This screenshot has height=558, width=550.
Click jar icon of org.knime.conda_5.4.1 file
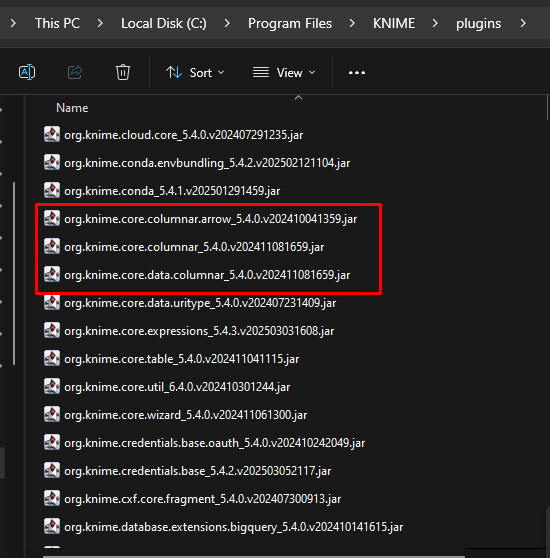tap(52, 190)
